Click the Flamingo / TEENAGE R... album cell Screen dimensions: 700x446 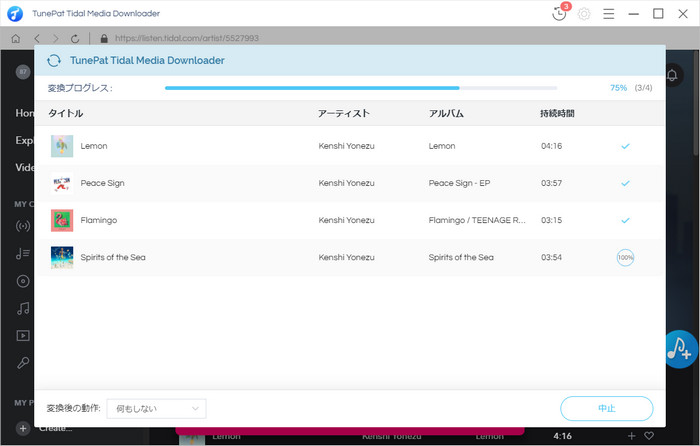477,220
